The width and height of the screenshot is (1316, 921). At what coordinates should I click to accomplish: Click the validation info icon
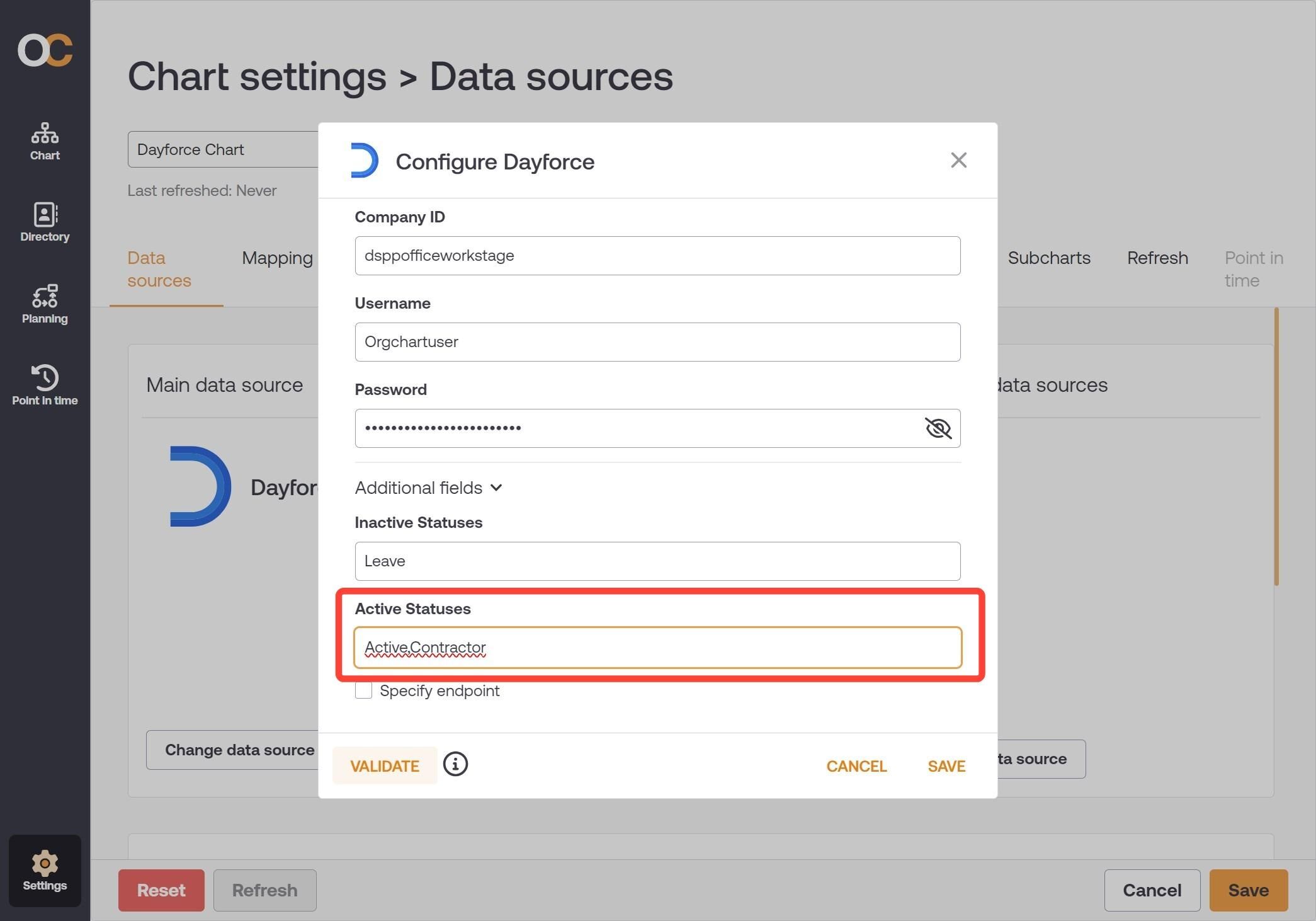coord(455,764)
